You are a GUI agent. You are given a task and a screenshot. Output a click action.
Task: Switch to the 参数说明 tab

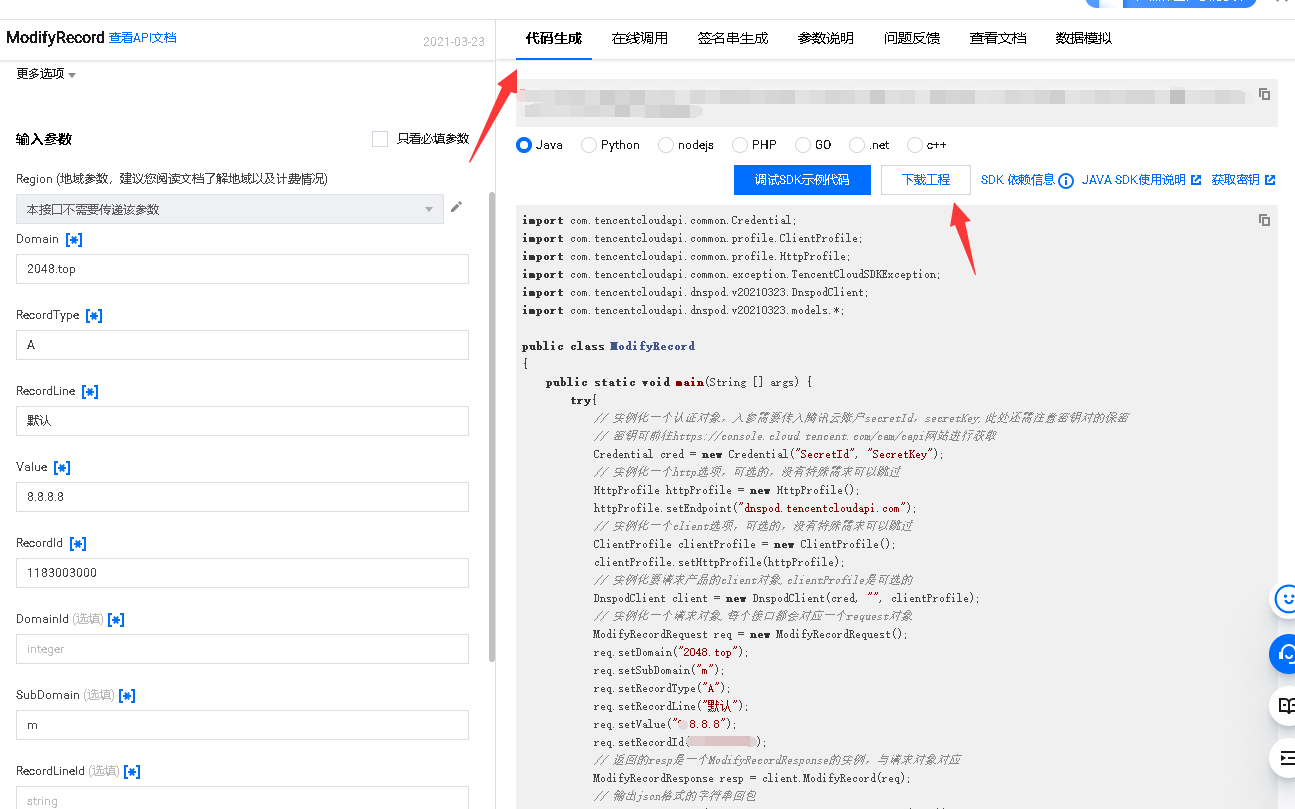tap(826, 38)
